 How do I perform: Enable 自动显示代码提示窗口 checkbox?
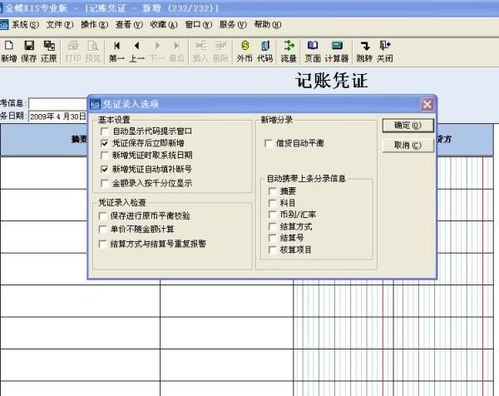coord(104,131)
